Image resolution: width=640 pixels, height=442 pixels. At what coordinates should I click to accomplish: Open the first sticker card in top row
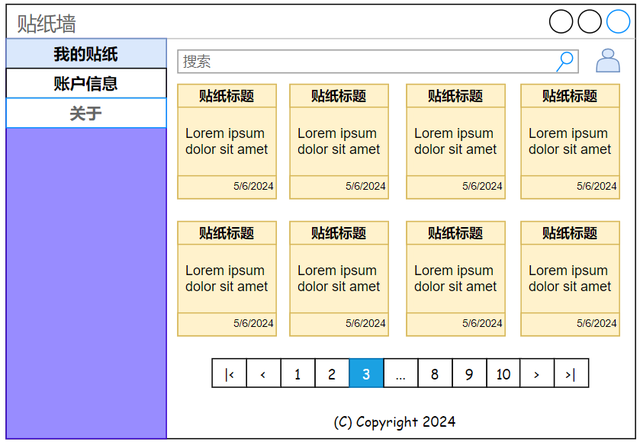pos(227,142)
